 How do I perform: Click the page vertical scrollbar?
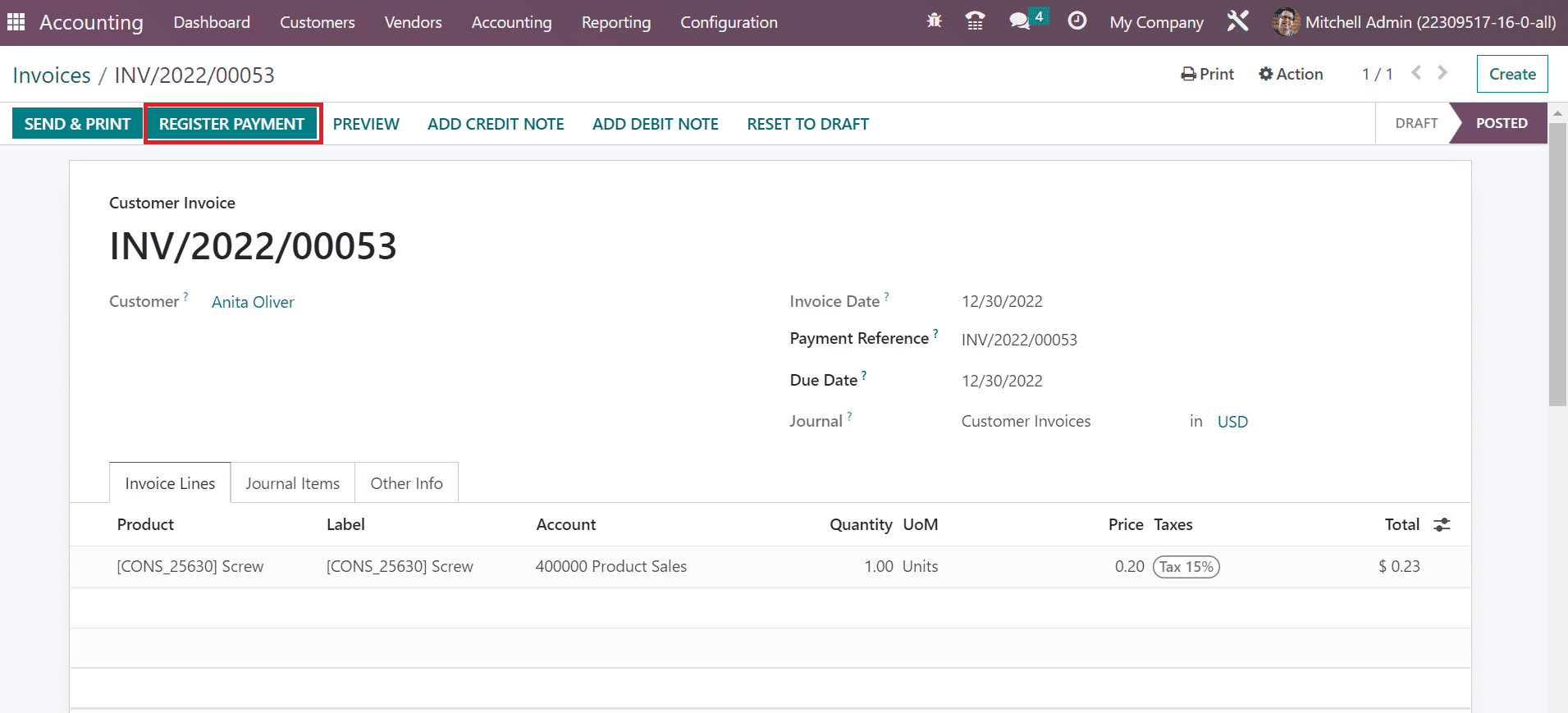point(1557,263)
